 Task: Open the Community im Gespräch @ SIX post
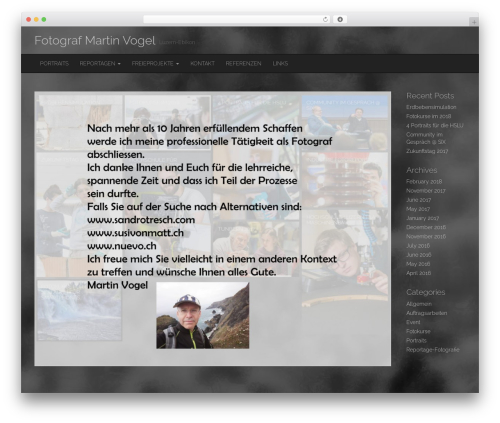coord(426,138)
